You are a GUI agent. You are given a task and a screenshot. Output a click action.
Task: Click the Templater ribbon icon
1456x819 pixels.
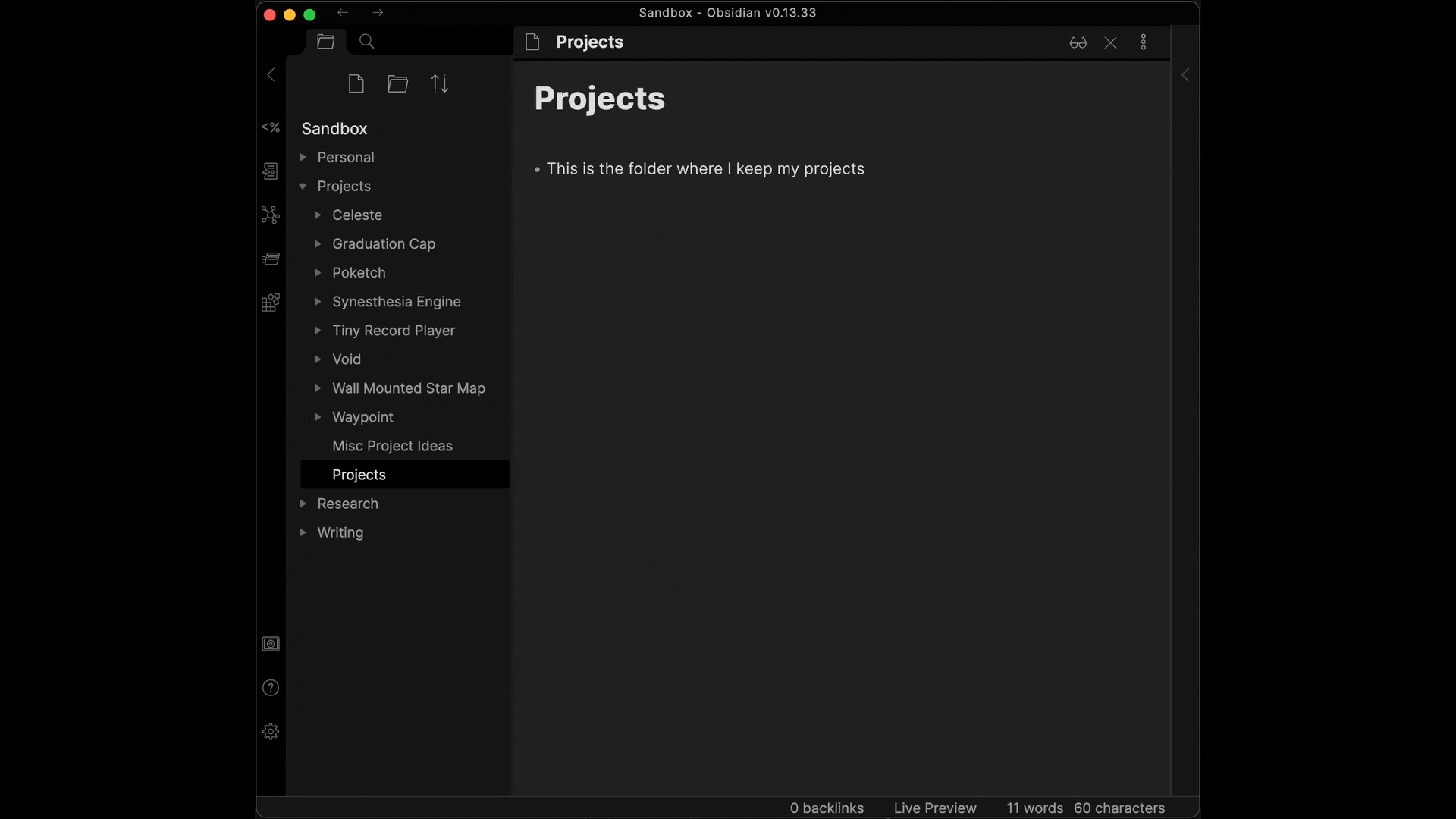pyautogui.click(x=271, y=127)
